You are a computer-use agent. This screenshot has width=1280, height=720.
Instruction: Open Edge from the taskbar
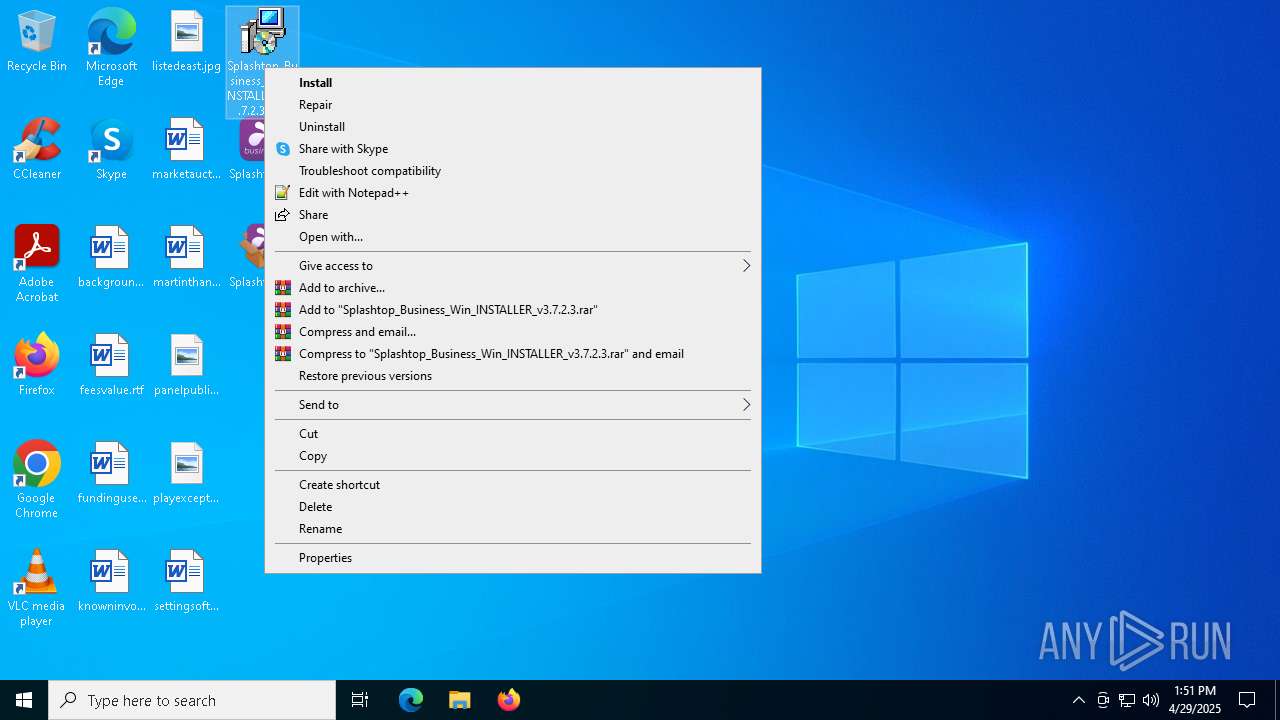(x=411, y=700)
